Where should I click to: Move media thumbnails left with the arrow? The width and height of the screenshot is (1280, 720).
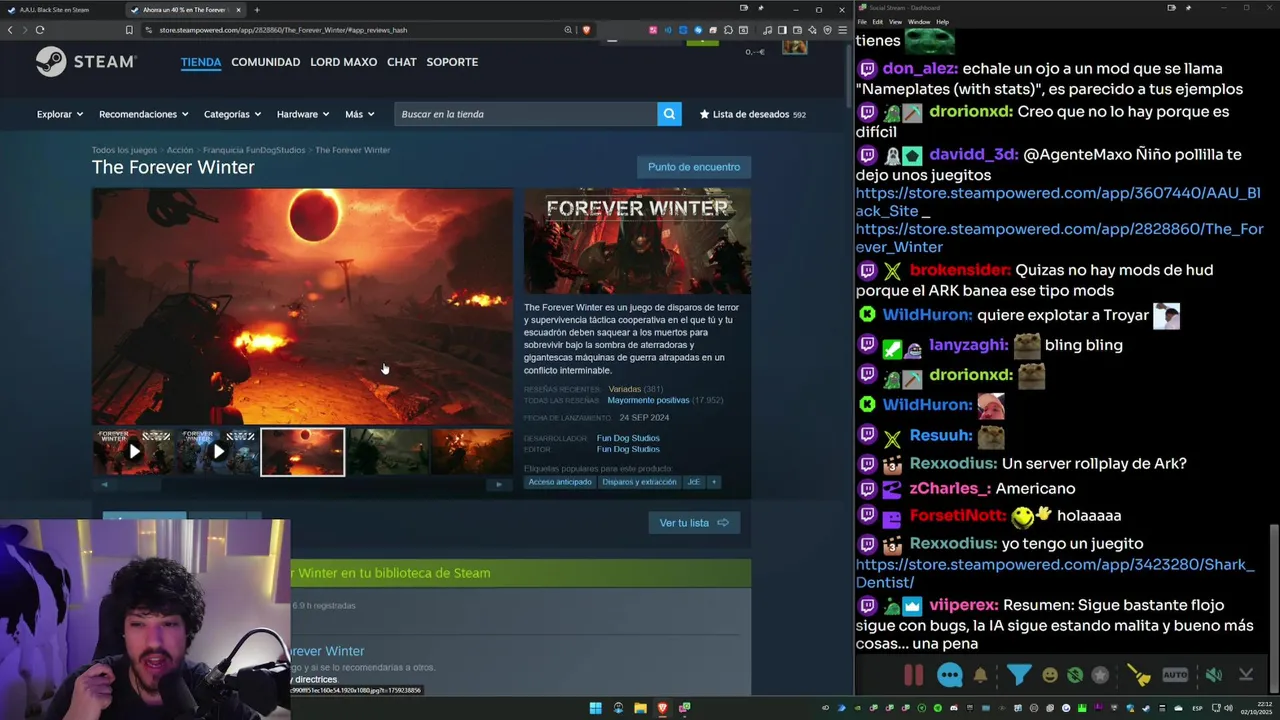point(104,485)
